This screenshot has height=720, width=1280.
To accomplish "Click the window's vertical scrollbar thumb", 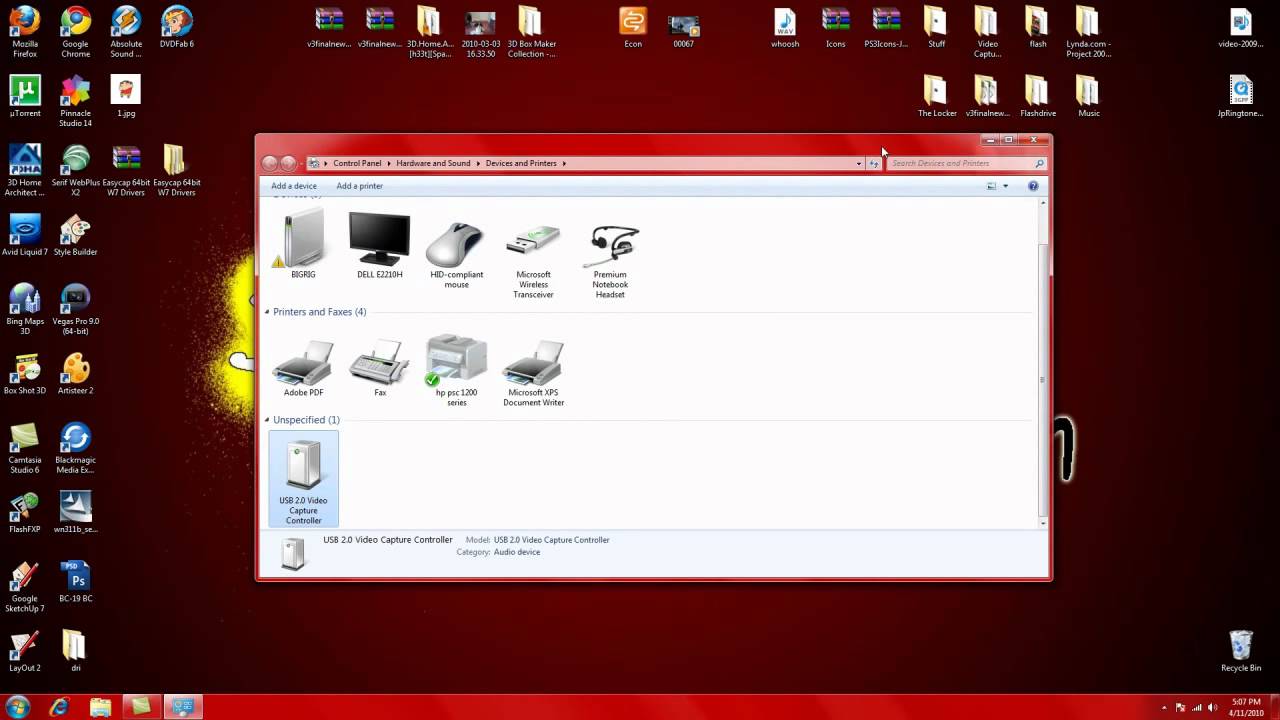I will [1043, 380].
